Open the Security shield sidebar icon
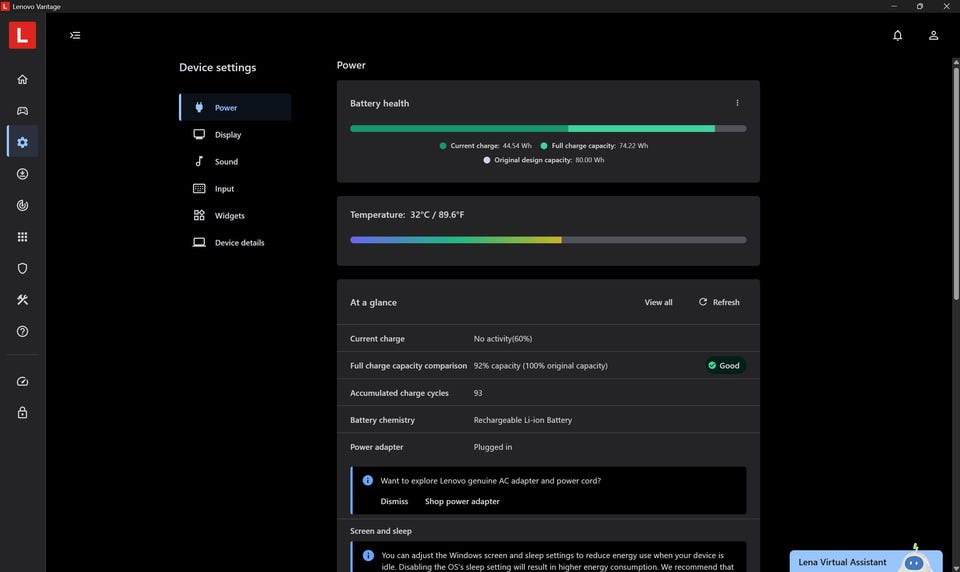 click(22, 268)
